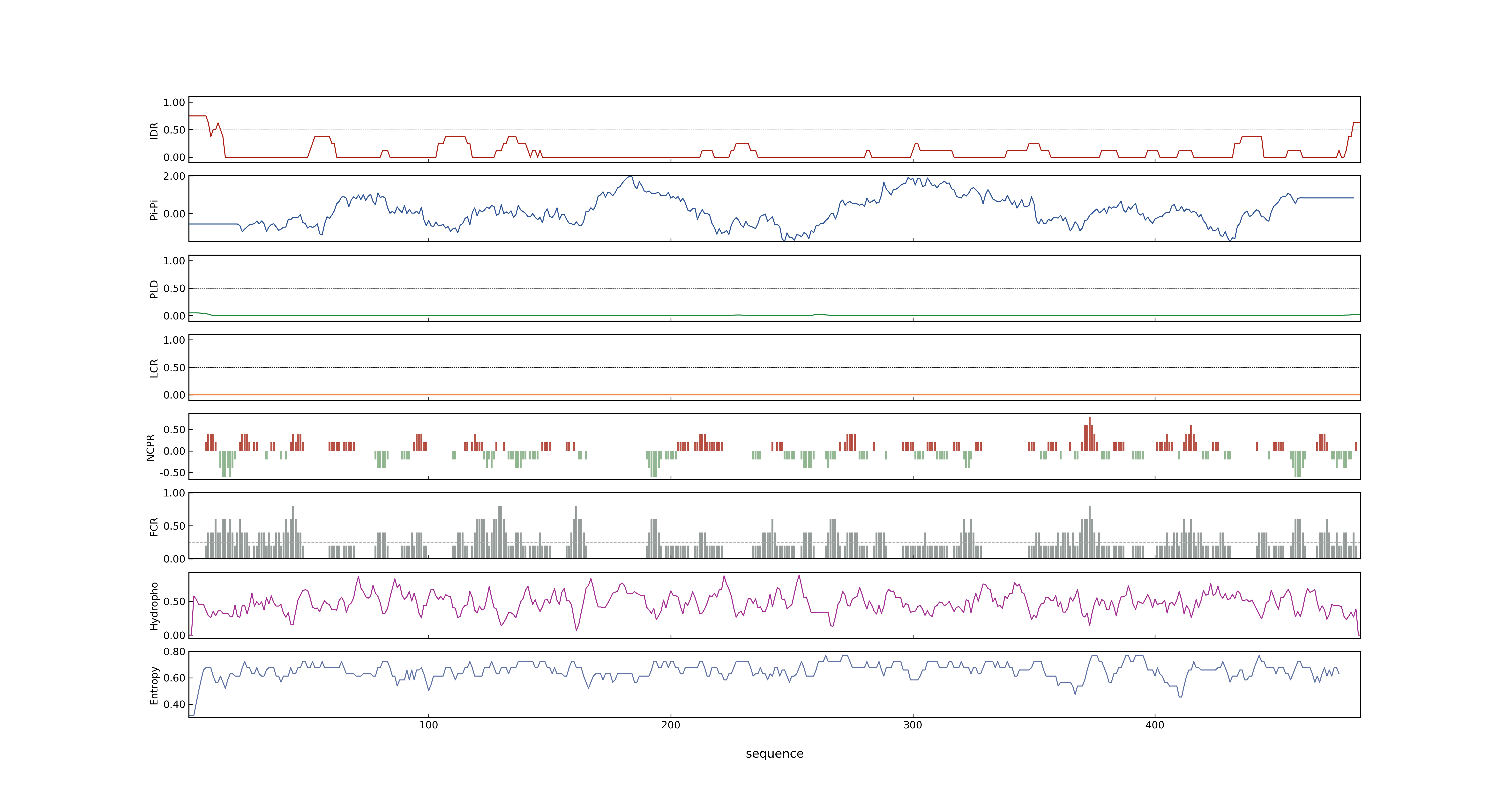
Task: Click the 0.50 tick of PLD panel
Action: 174,288
